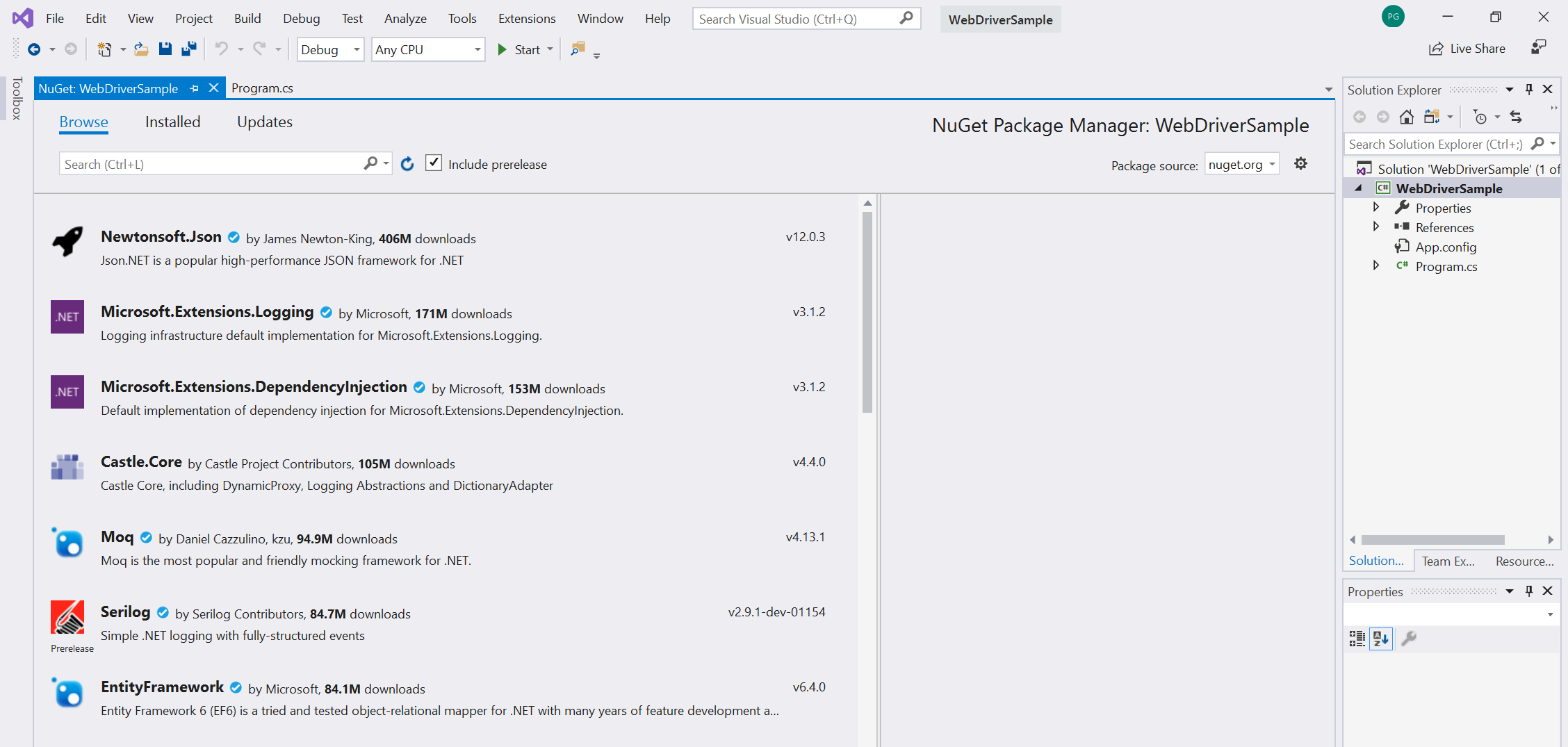The image size is (1568, 747).
Task: Select the Home icon in Solution Explorer
Action: point(1407,117)
